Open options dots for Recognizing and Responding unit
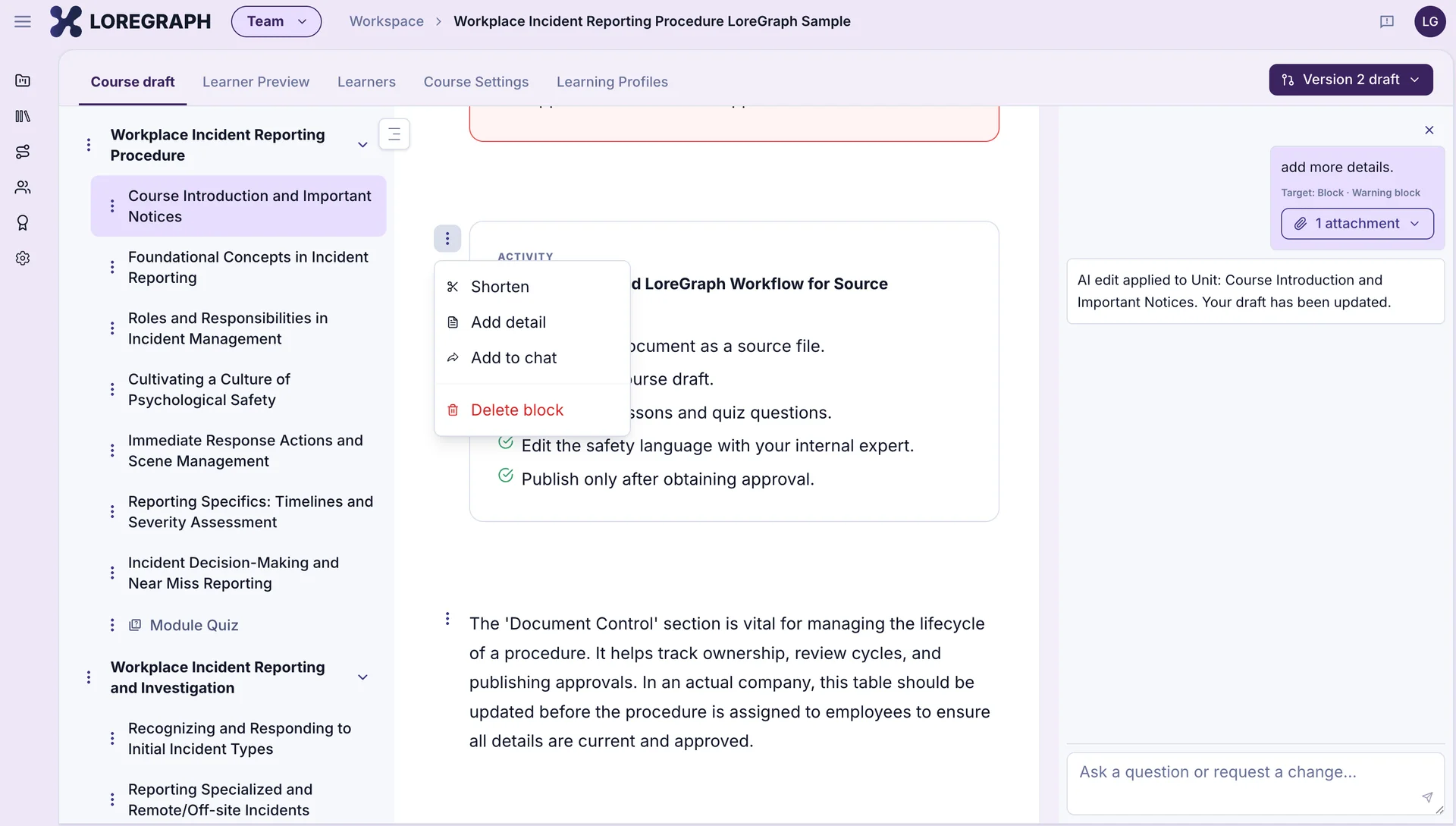Image resolution: width=1456 pixels, height=826 pixels. (x=112, y=739)
